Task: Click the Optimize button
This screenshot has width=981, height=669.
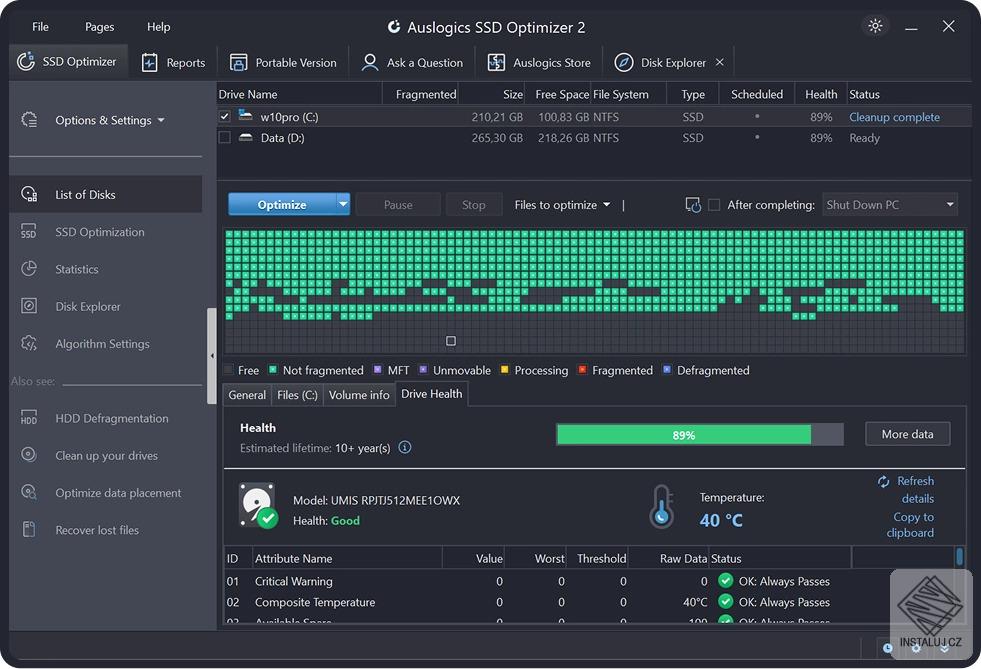Action: (282, 205)
